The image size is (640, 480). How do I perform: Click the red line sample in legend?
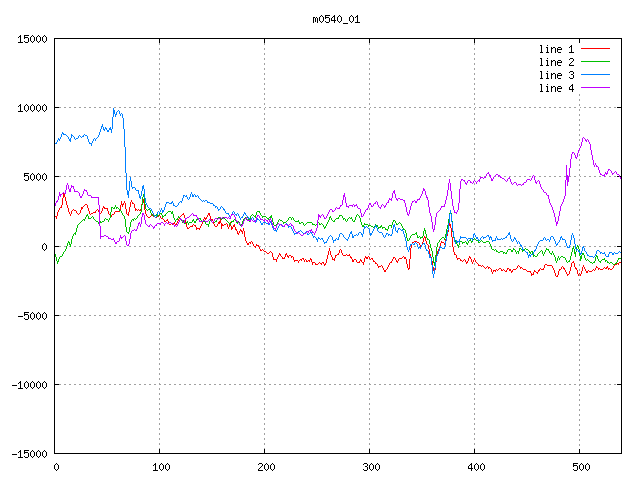[596, 49]
